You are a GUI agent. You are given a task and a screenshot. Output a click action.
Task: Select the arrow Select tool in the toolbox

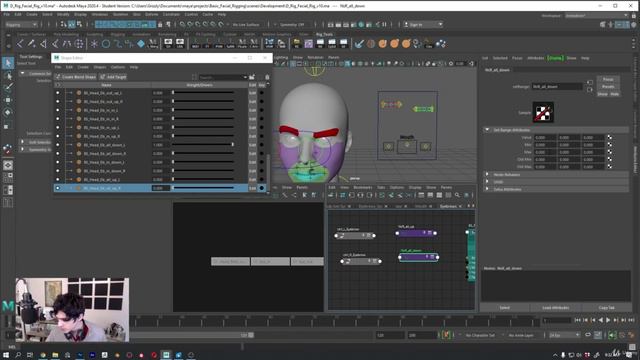tap(8, 63)
